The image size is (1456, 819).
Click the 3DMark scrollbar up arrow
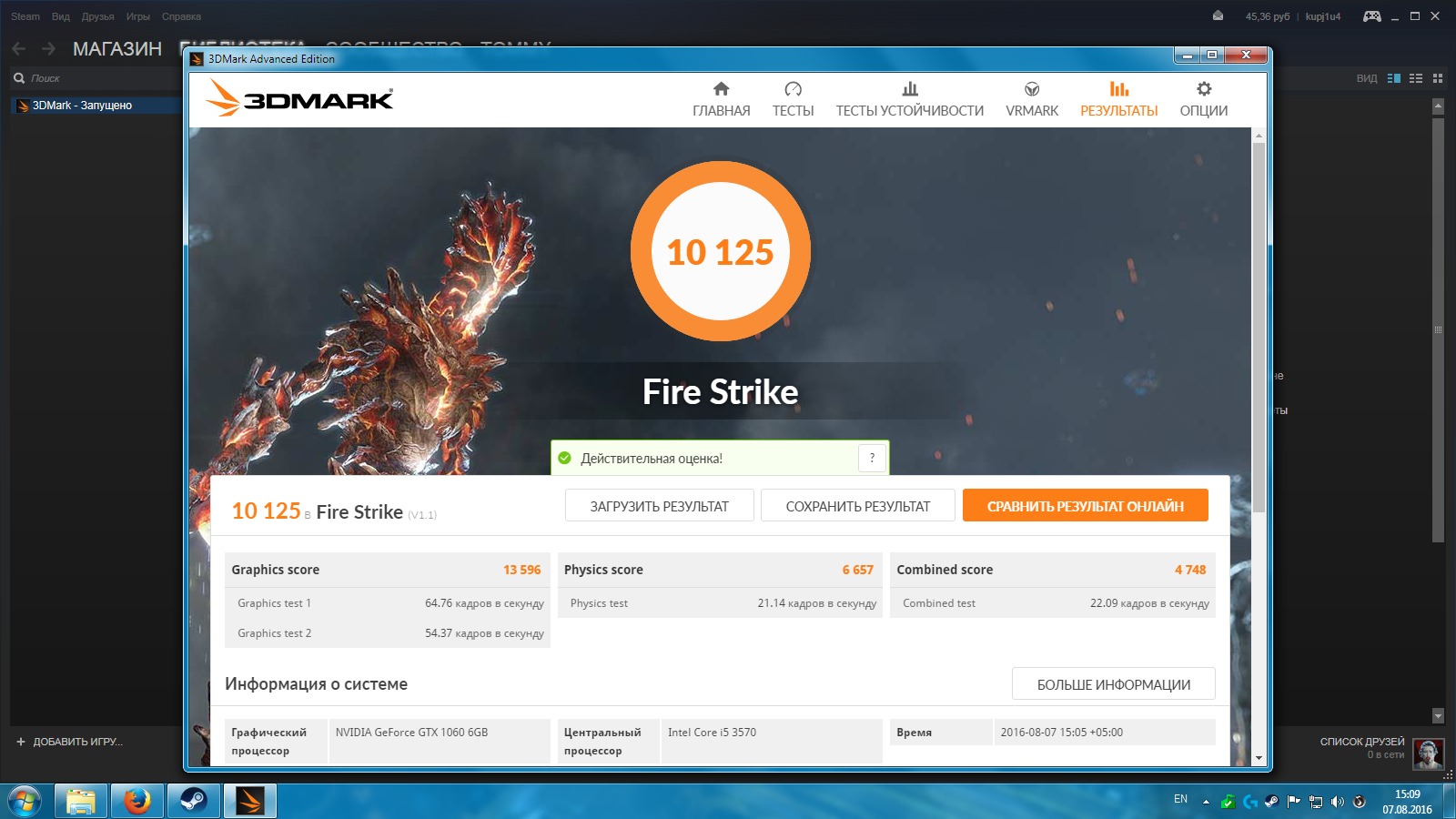1259,136
